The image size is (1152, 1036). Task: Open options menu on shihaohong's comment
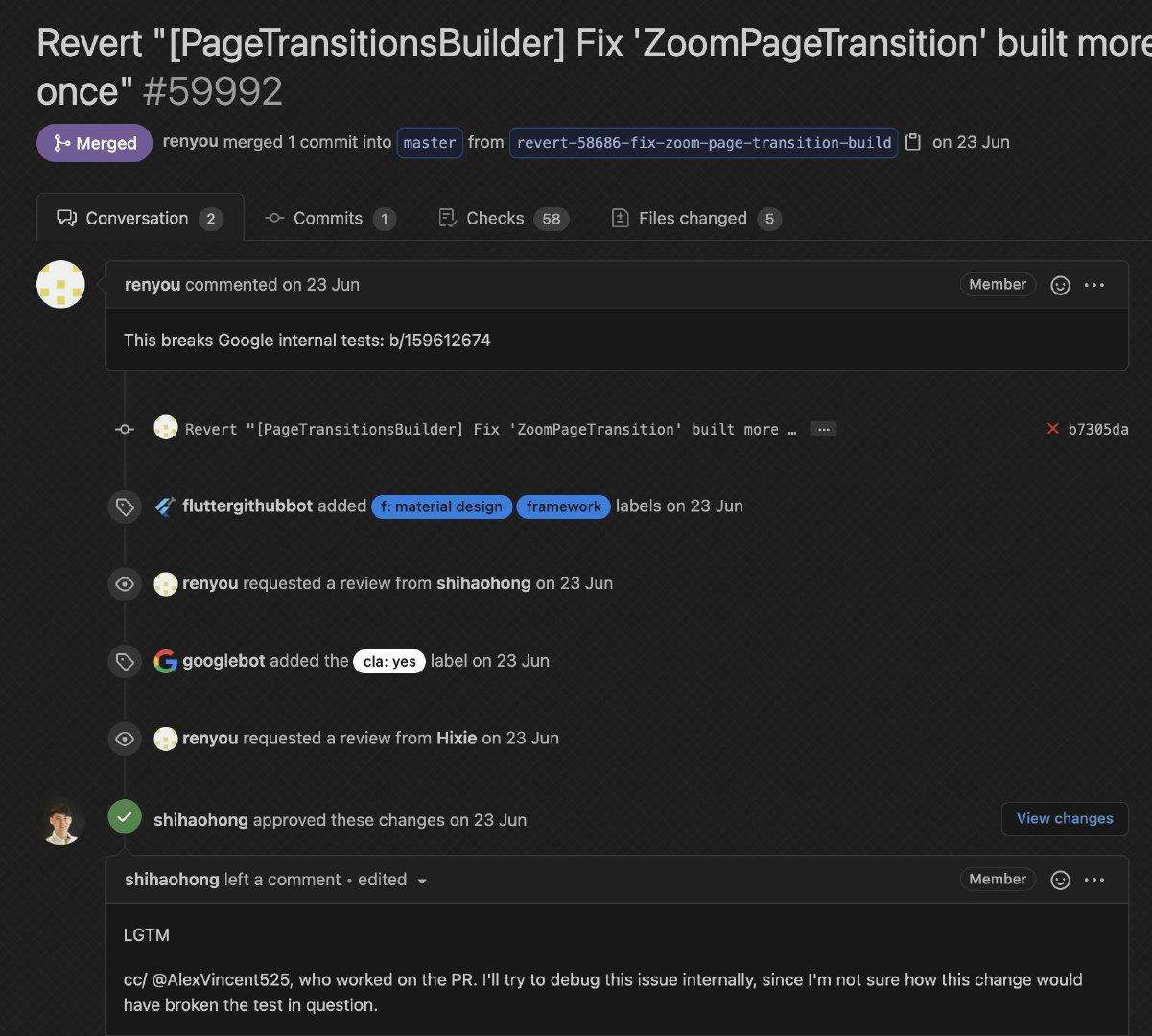1094,880
